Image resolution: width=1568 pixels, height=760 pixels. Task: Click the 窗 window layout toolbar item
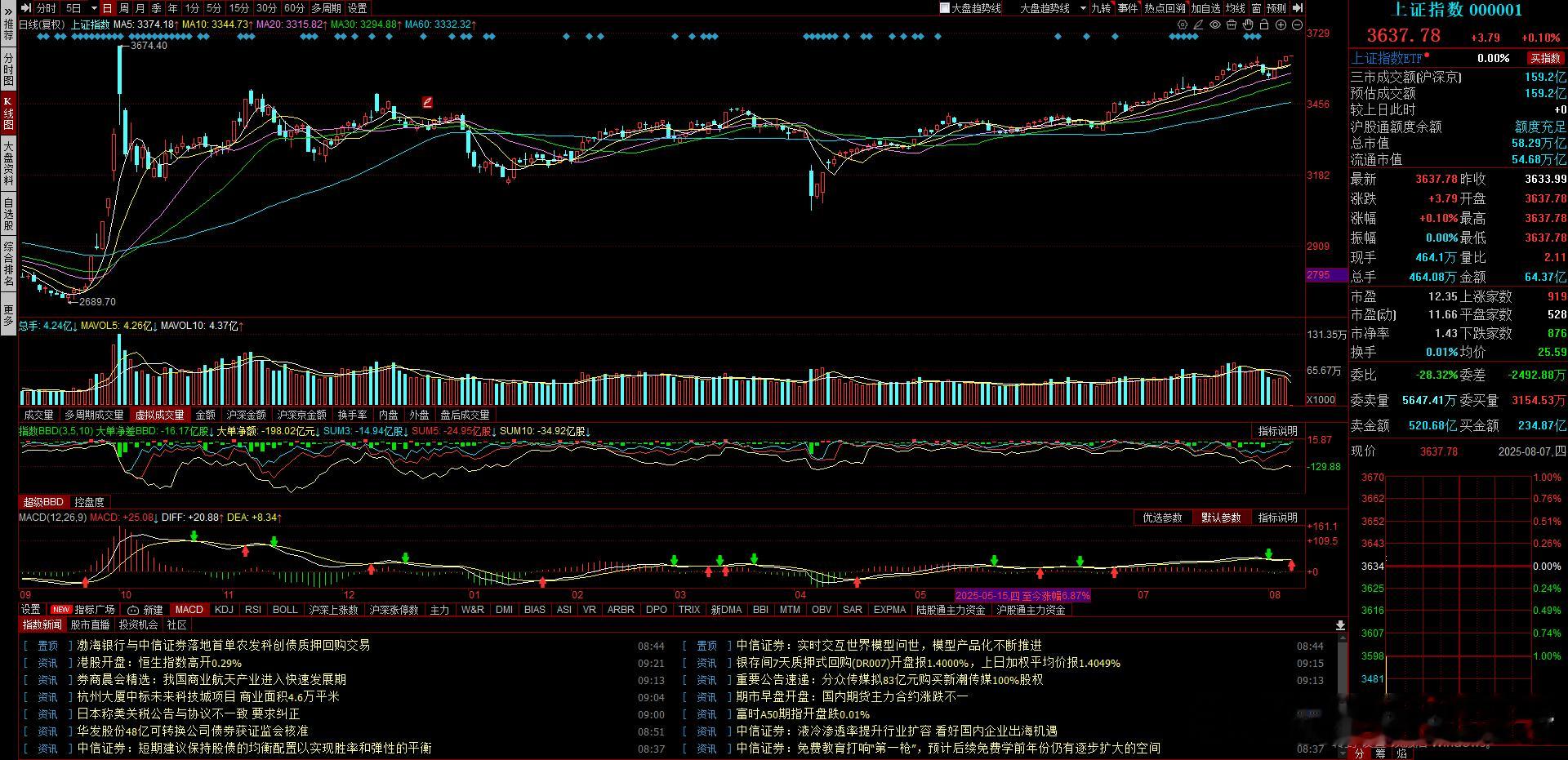tap(1256, 8)
